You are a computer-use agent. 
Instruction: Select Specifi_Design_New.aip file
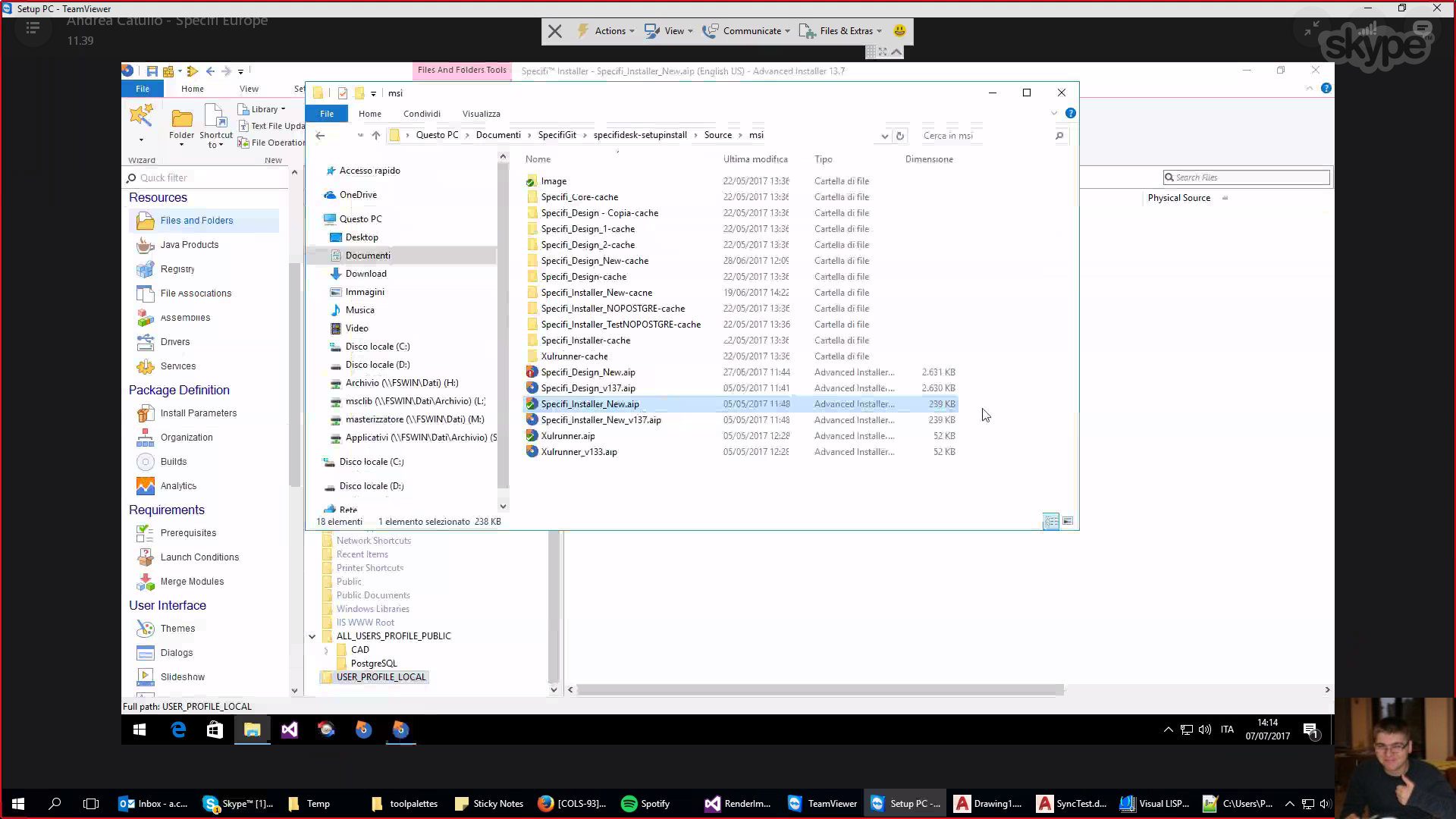pyautogui.click(x=588, y=372)
